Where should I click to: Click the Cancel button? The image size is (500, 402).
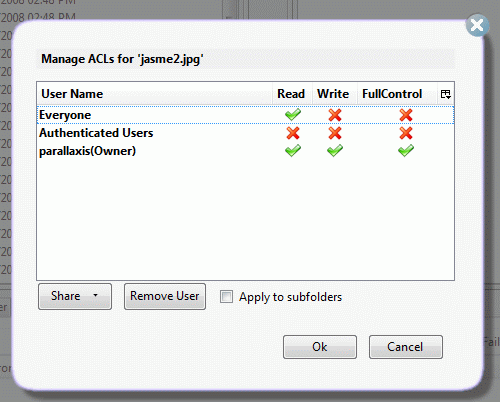[406, 347]
